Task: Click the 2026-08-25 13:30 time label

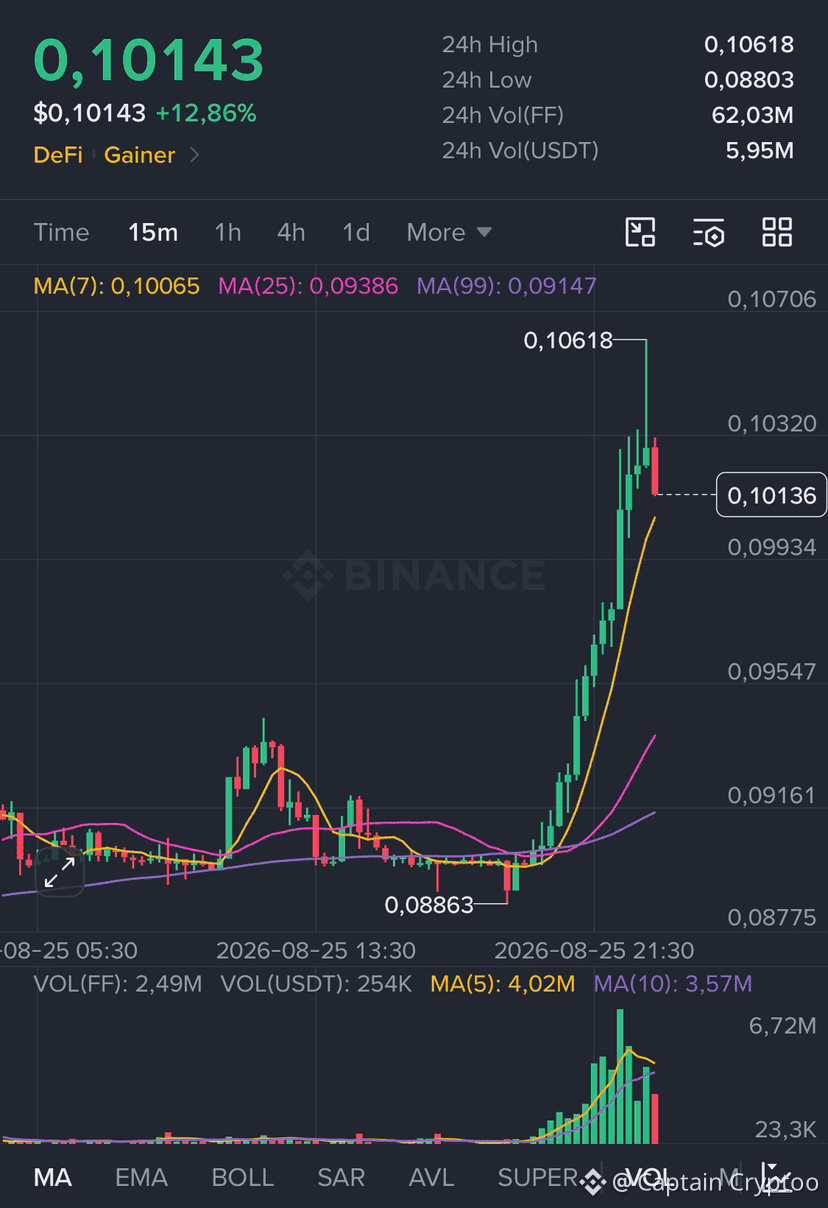Action: (316, 950)
